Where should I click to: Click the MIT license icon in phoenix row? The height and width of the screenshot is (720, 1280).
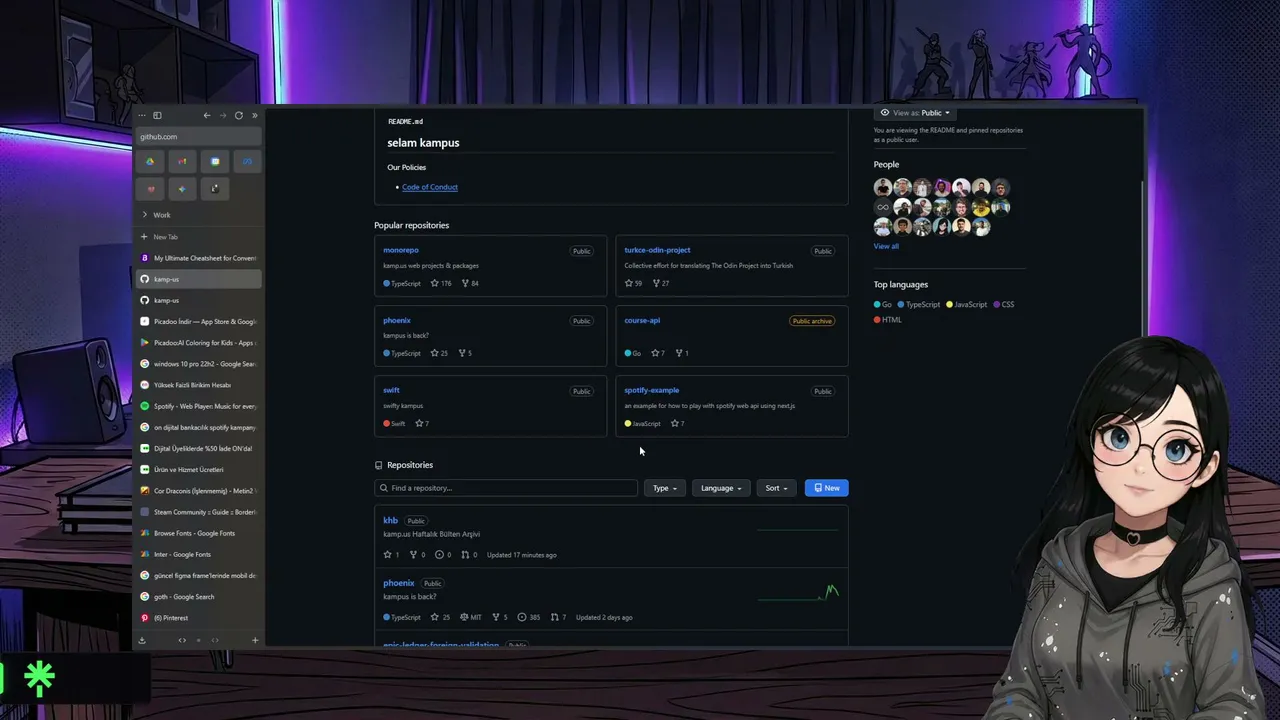[464, 617]
